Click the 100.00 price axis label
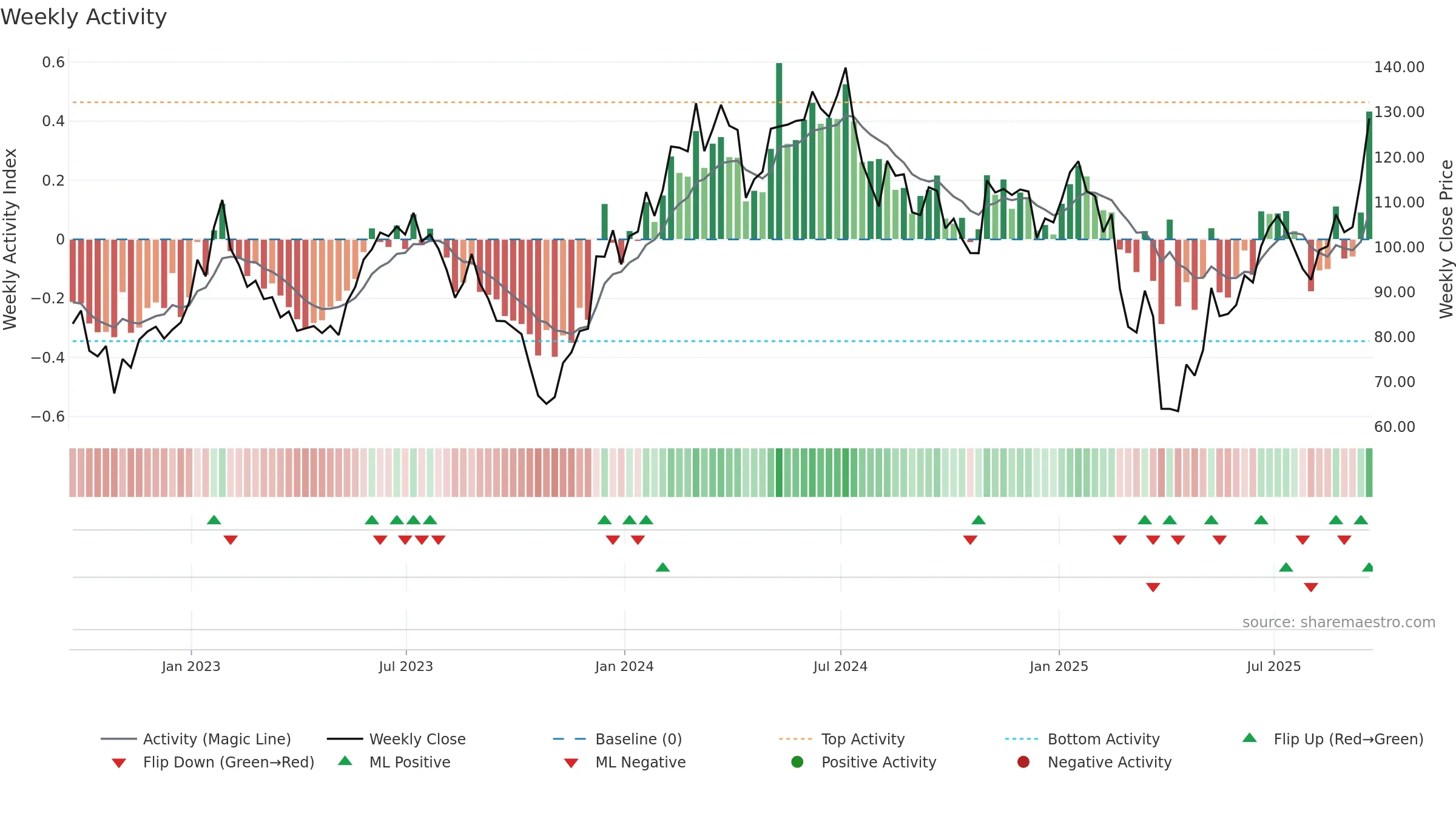Screen dimensions: 1456x819 [x=1399, y=247]
